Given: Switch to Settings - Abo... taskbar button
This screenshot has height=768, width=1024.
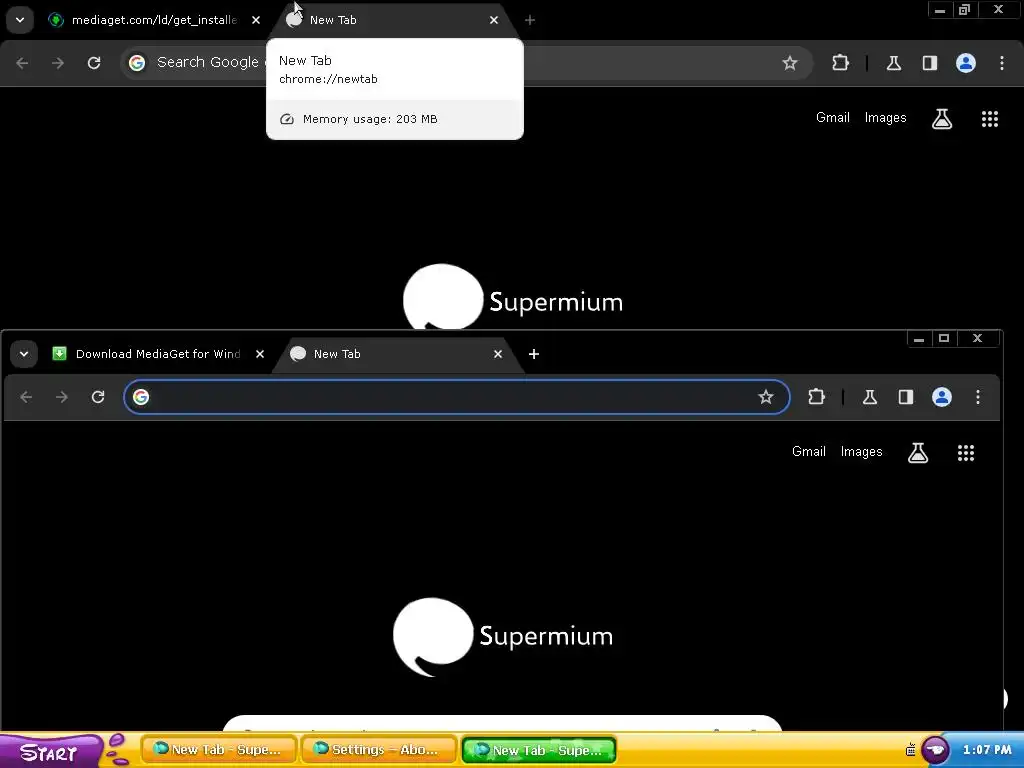Looking at the screenshot, I should pyautogui.click(x=379, y=750).
